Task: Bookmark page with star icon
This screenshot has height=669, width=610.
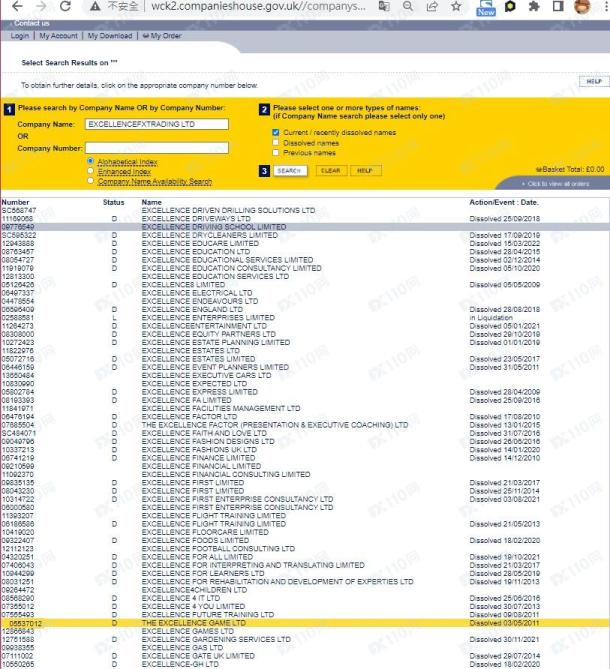Action: [456, 6]
